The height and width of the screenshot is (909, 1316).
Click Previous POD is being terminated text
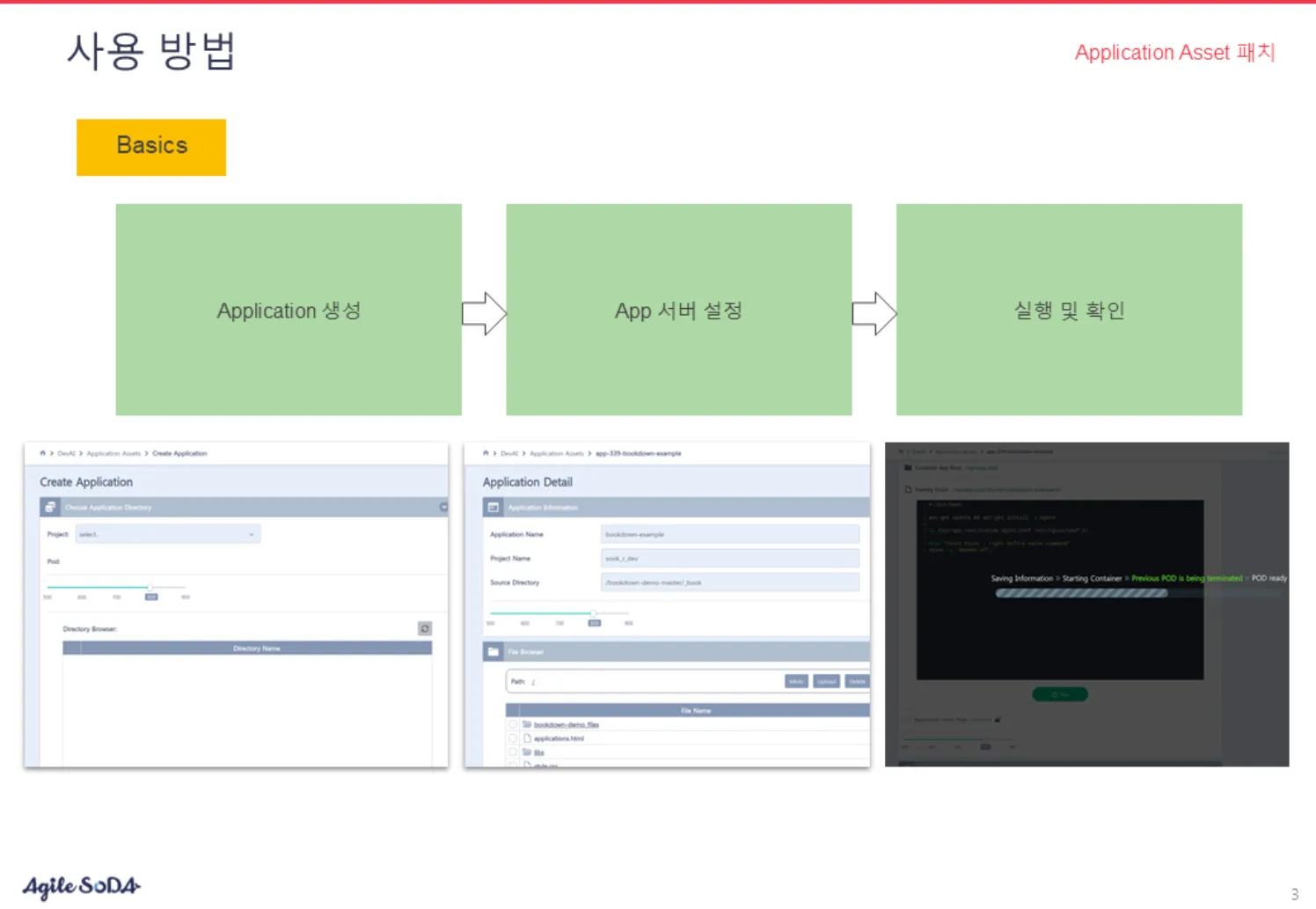click(x=1187, y=578)
